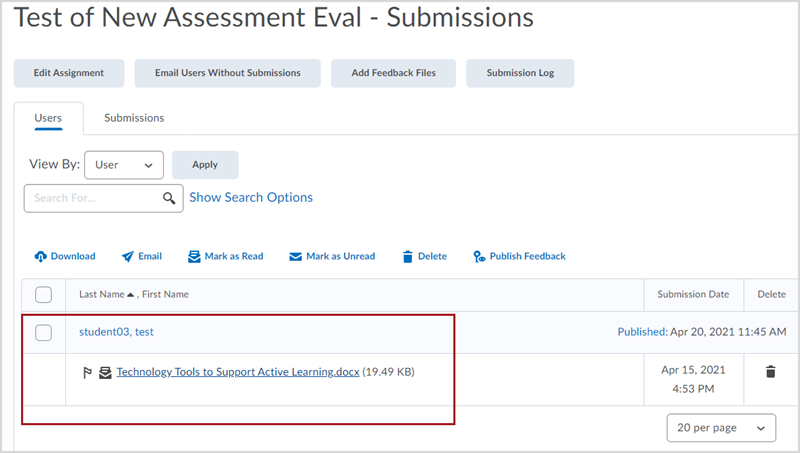This screenshot has height=453, width=800.
Task: Open the 20 per page dropdown
Action: (721, 427)
